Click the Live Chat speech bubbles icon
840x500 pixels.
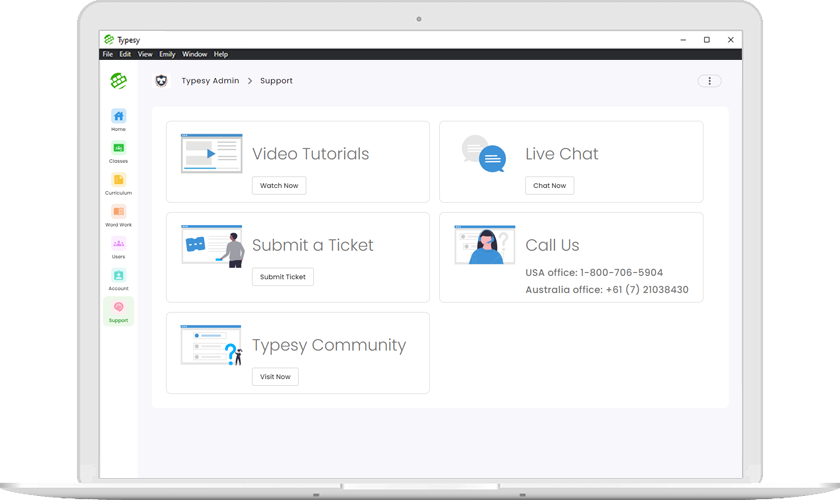tap(484, 154)
